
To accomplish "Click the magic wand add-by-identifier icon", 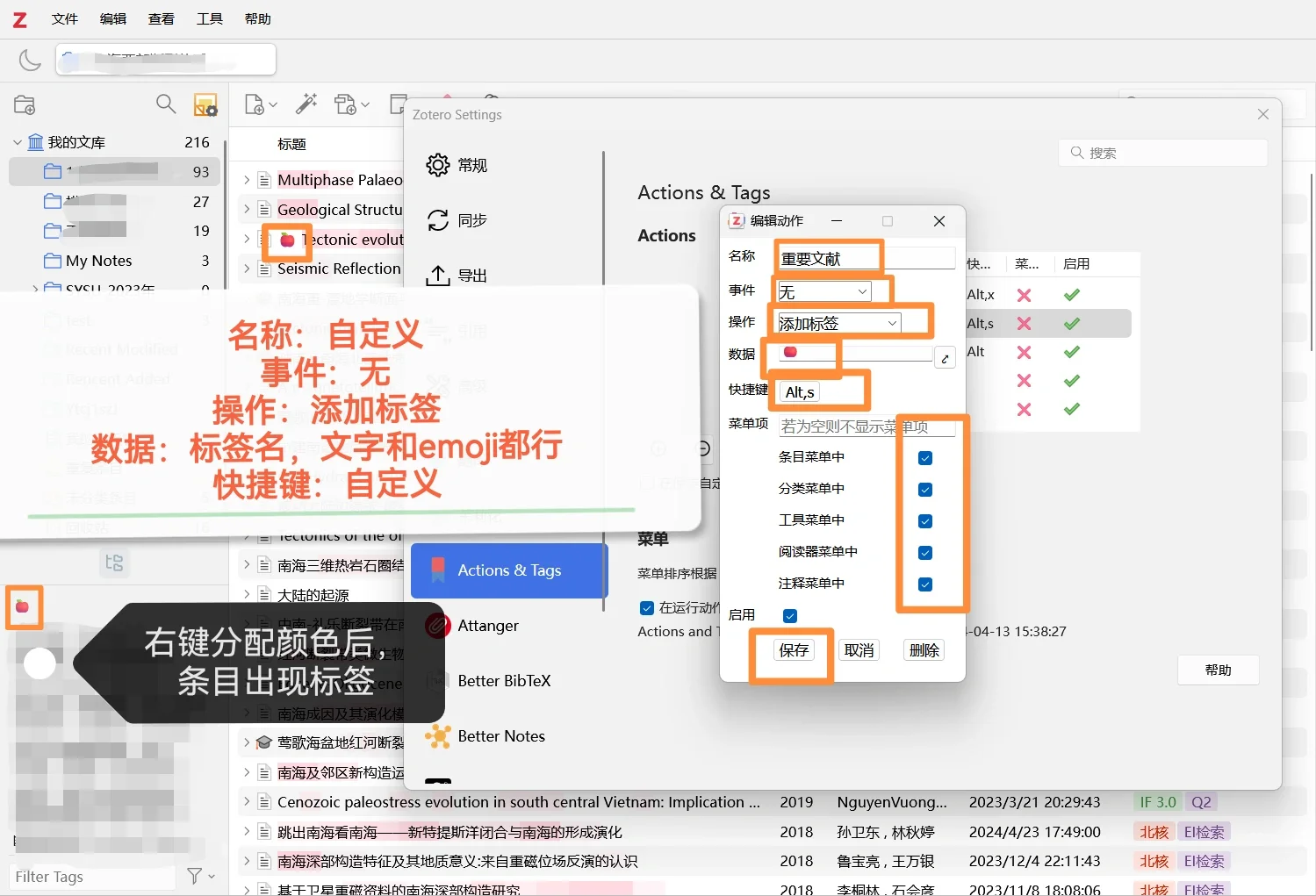I will (306, 104).
